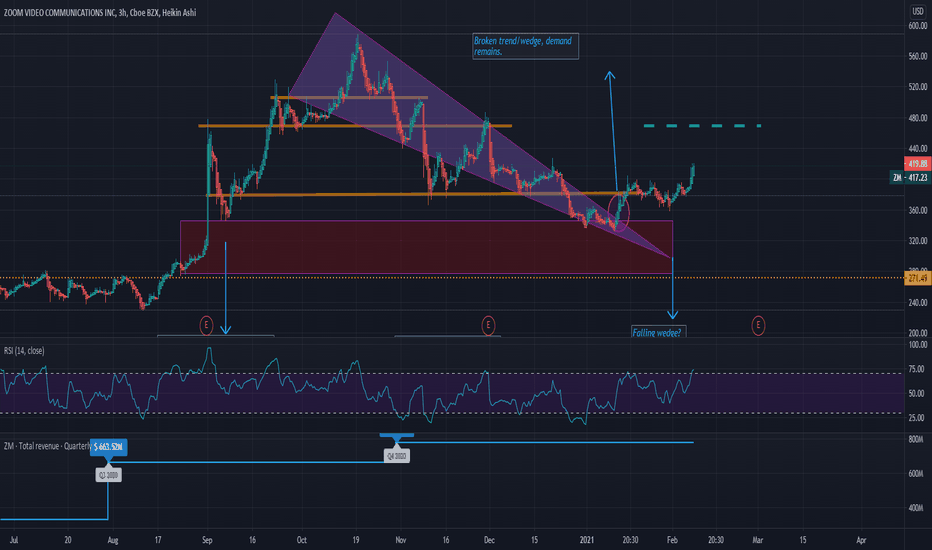The width and height of the screenshot is (932, 550).
Task: Click the 240.00 price axis label
Action: pyautogui.click(x=917, y=302)
